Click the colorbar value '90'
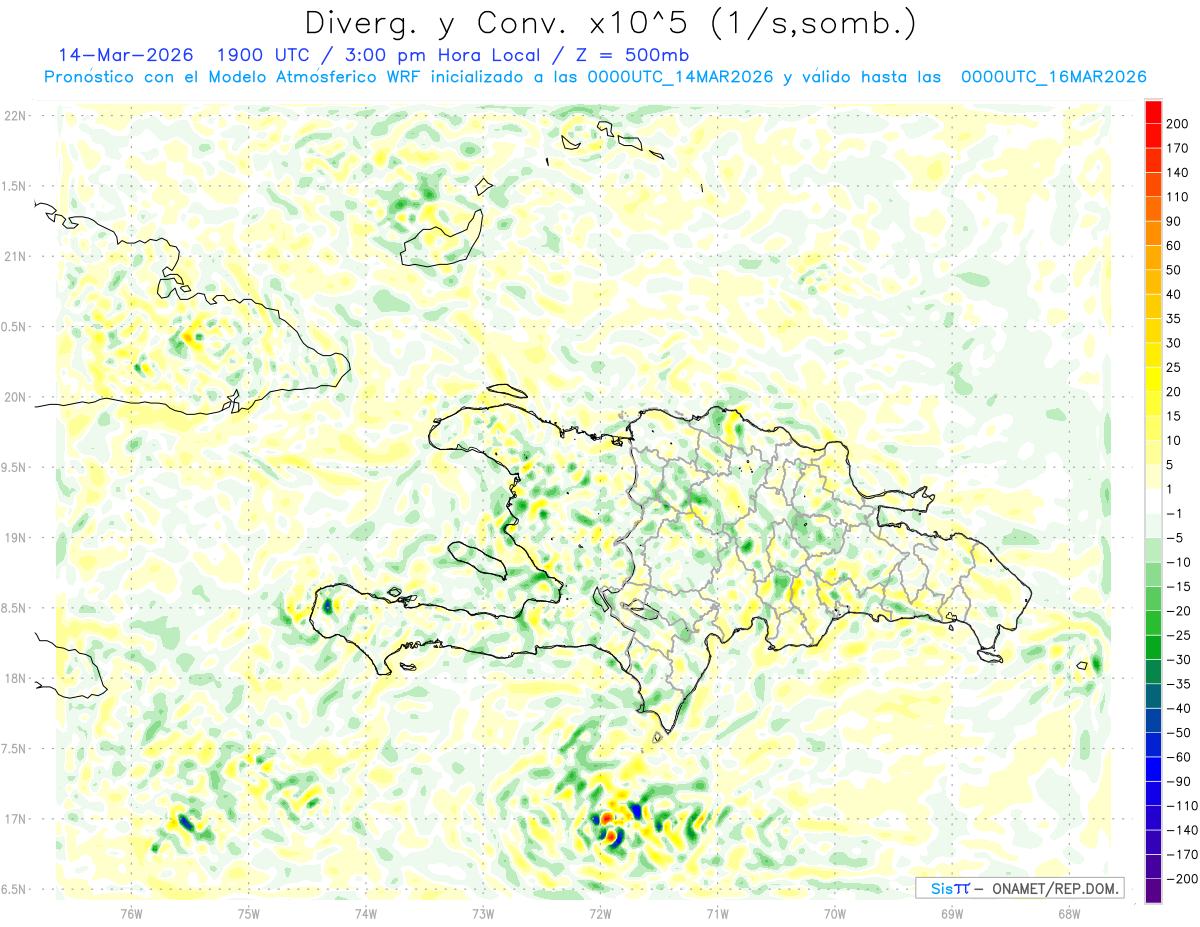The height and width of the screenshot is (927, 1200). 1175,222
